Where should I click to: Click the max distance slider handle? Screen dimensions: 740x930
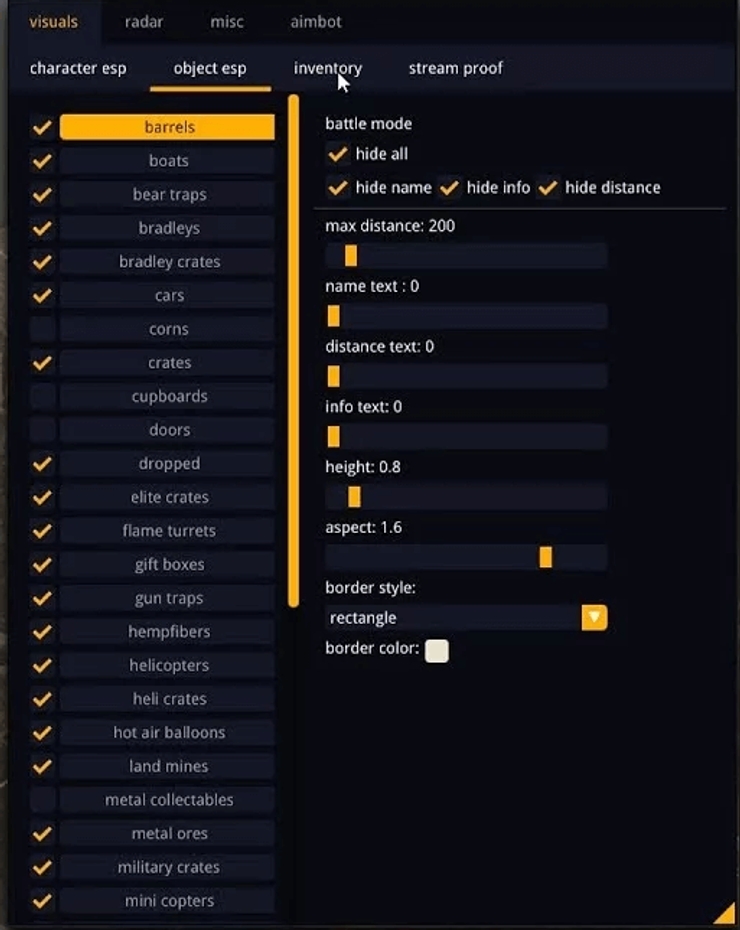coord(352,256)
